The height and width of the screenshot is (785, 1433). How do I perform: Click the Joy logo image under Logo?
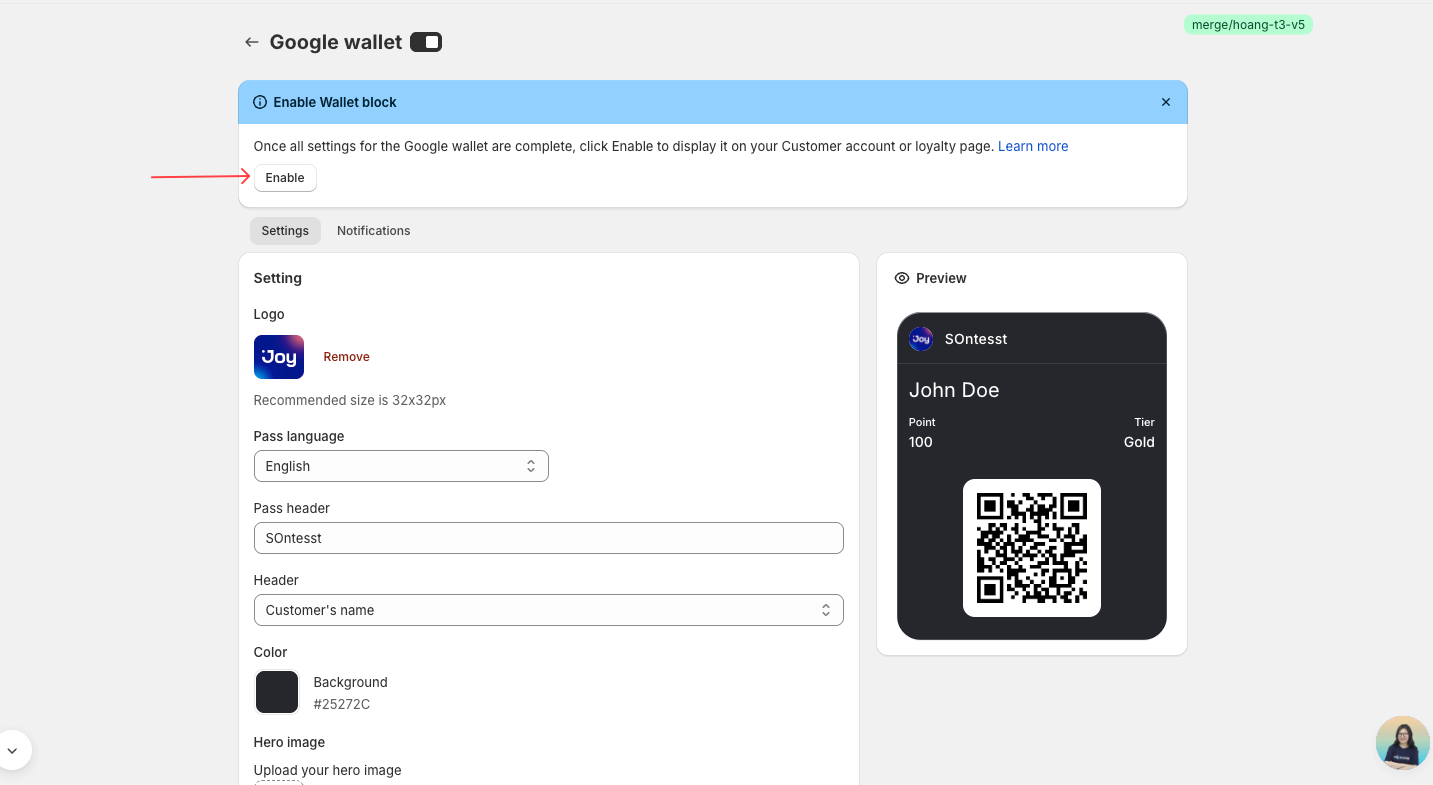(x=279, y=357)
